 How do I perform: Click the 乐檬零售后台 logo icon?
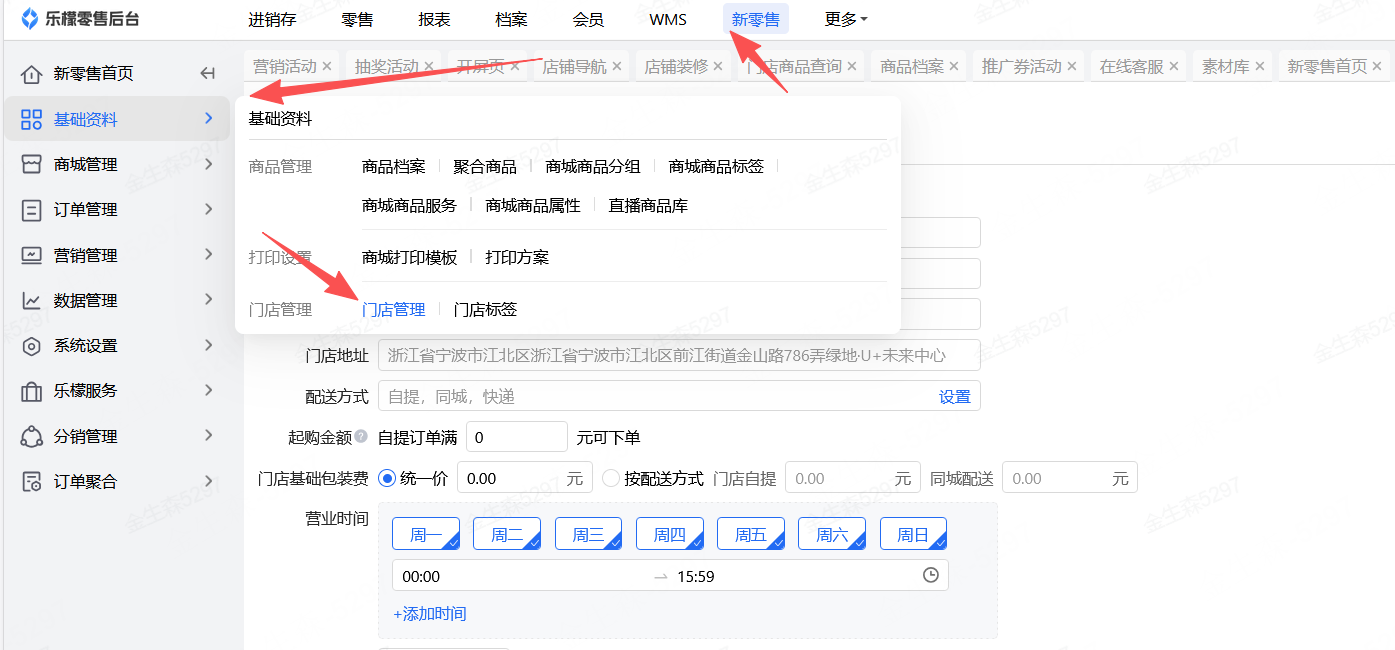pyautogui.click(x=30, y=19)
